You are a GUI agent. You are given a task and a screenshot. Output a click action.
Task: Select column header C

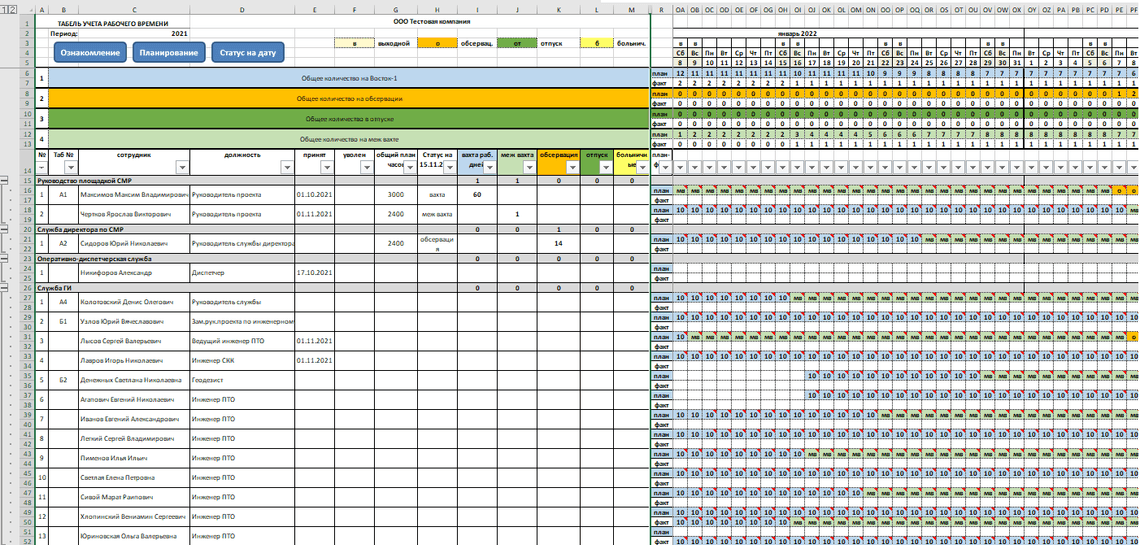(x=134, y=10)
